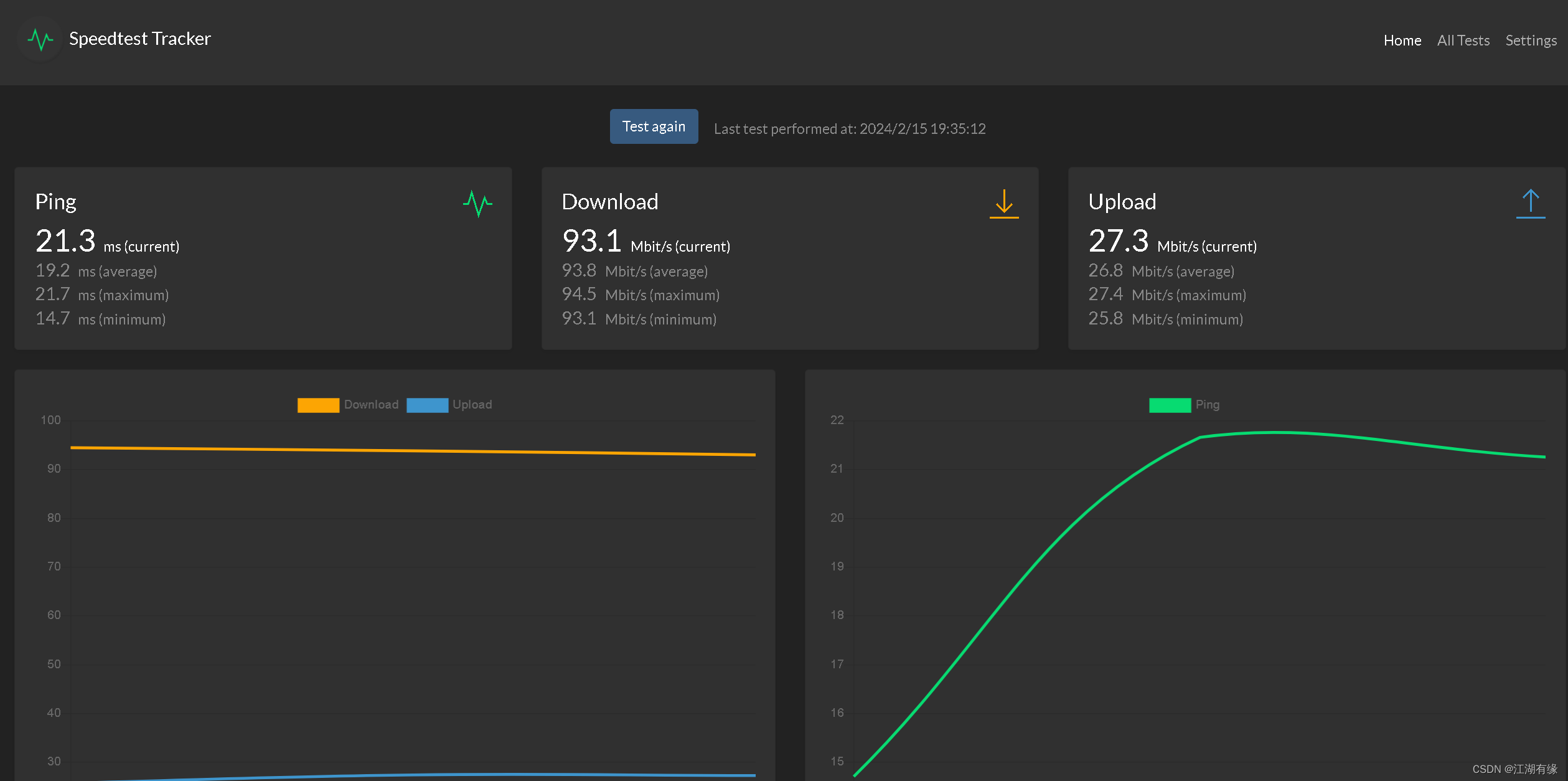Image resolution: width=1568 pixels, height=781 pixels.
Task: Click the blue upload arrow icon
Action: [1530, 204]
